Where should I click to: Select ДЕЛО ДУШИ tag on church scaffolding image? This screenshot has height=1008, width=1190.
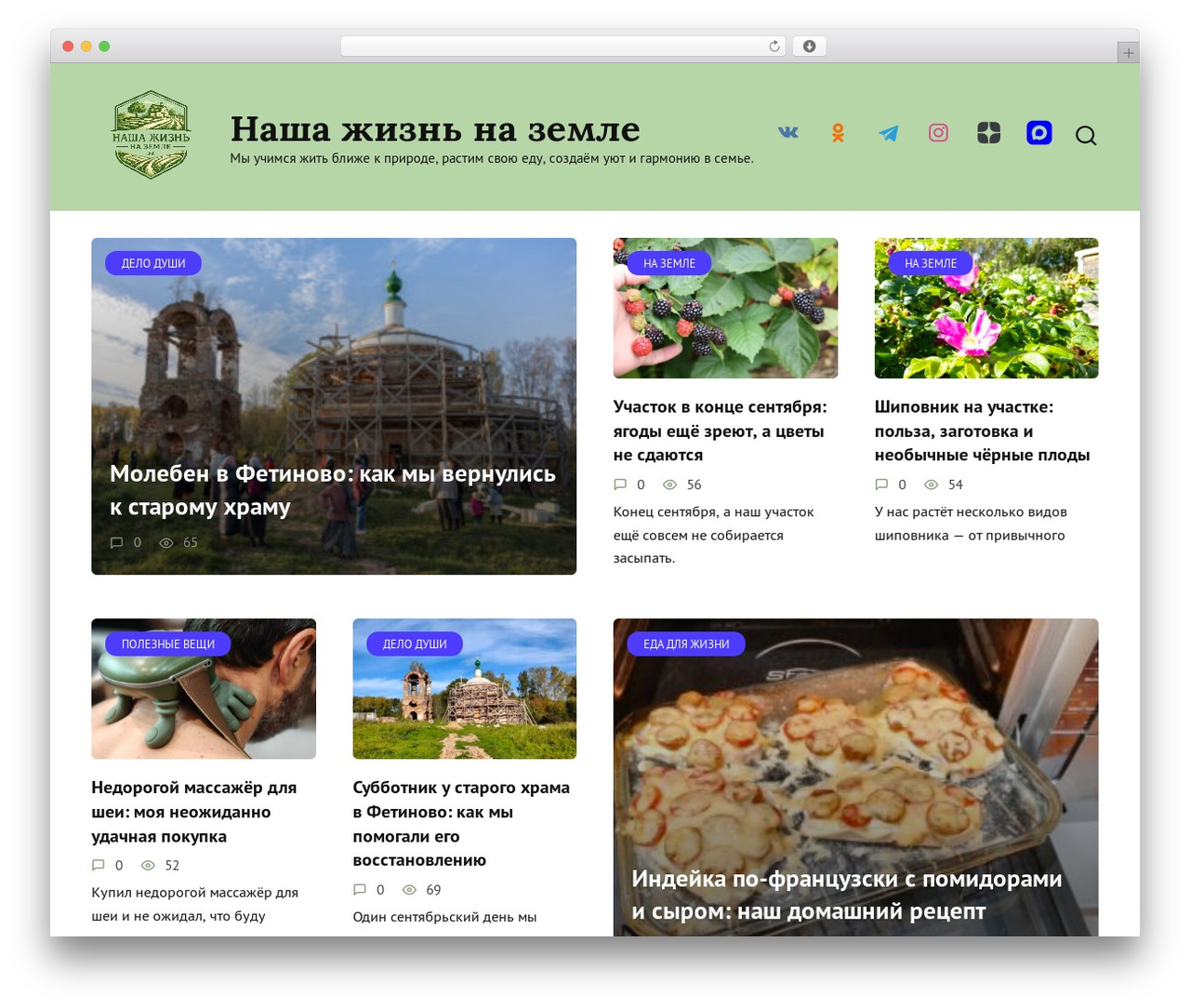(153, 263)
